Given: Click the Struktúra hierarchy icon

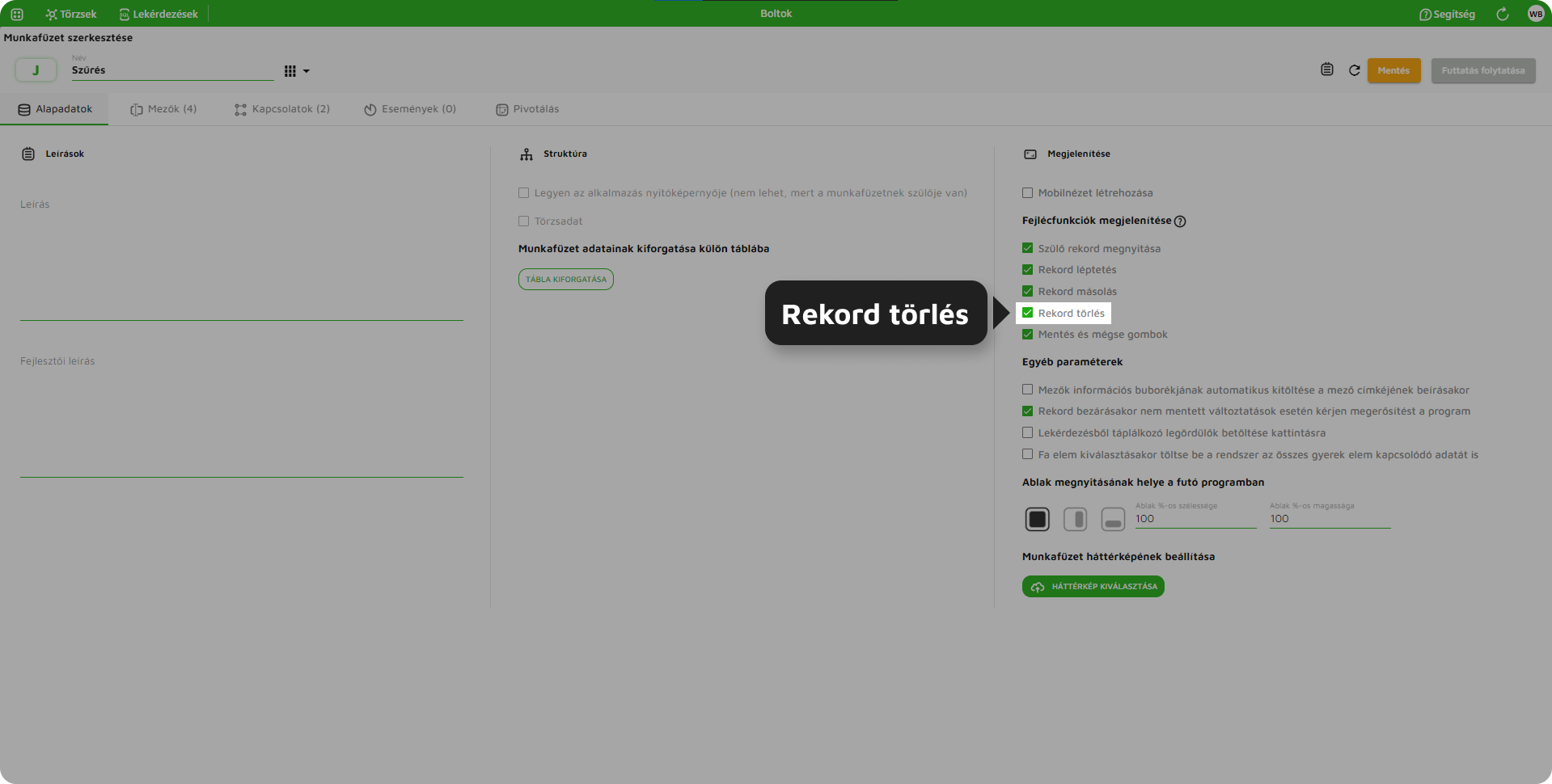Looking at the screenshot, I should (x=526, y=154).
